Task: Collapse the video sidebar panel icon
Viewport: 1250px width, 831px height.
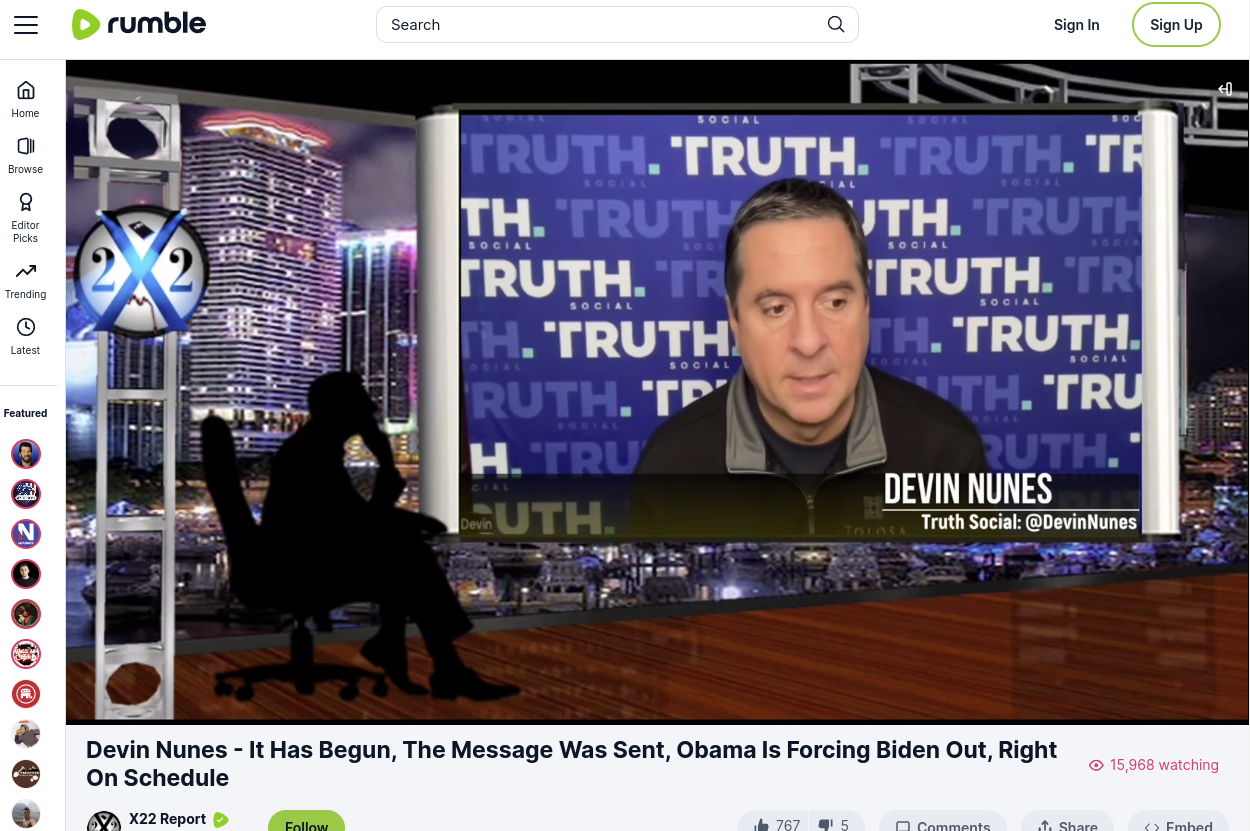Action: [1225, 89]
